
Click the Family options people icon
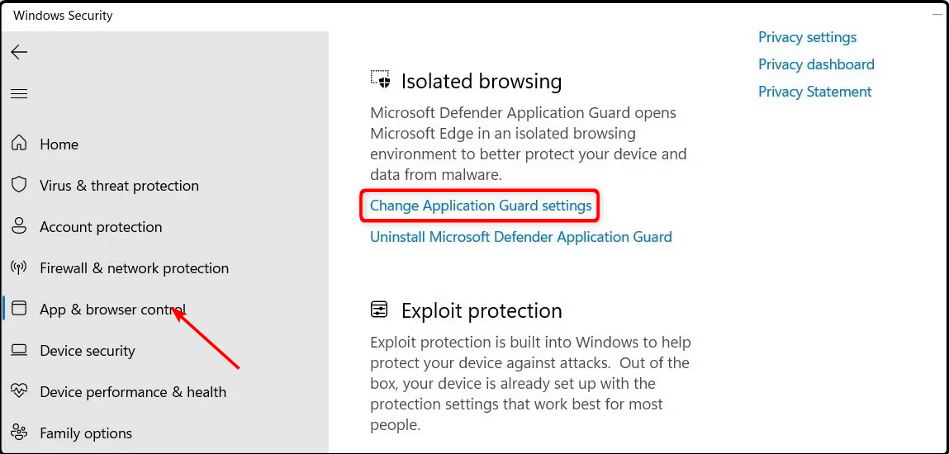pos(19,433)
